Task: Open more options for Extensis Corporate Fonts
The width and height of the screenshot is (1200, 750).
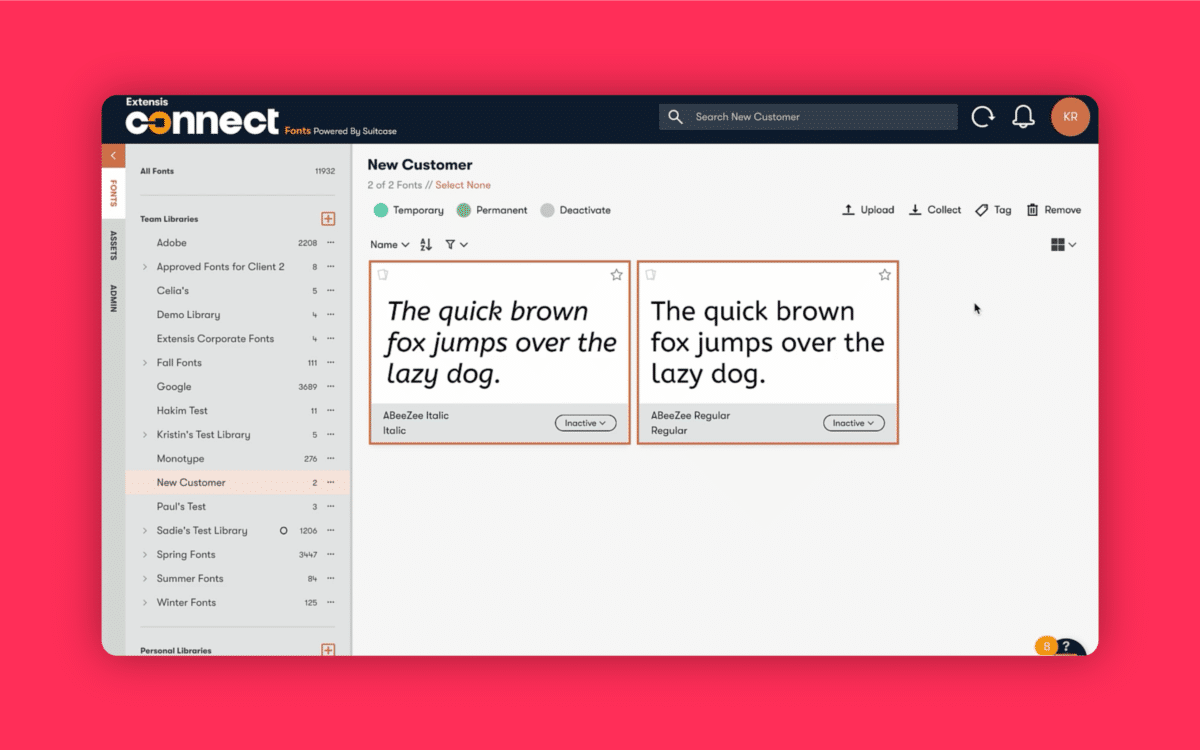Action: [x=330, y=339]
